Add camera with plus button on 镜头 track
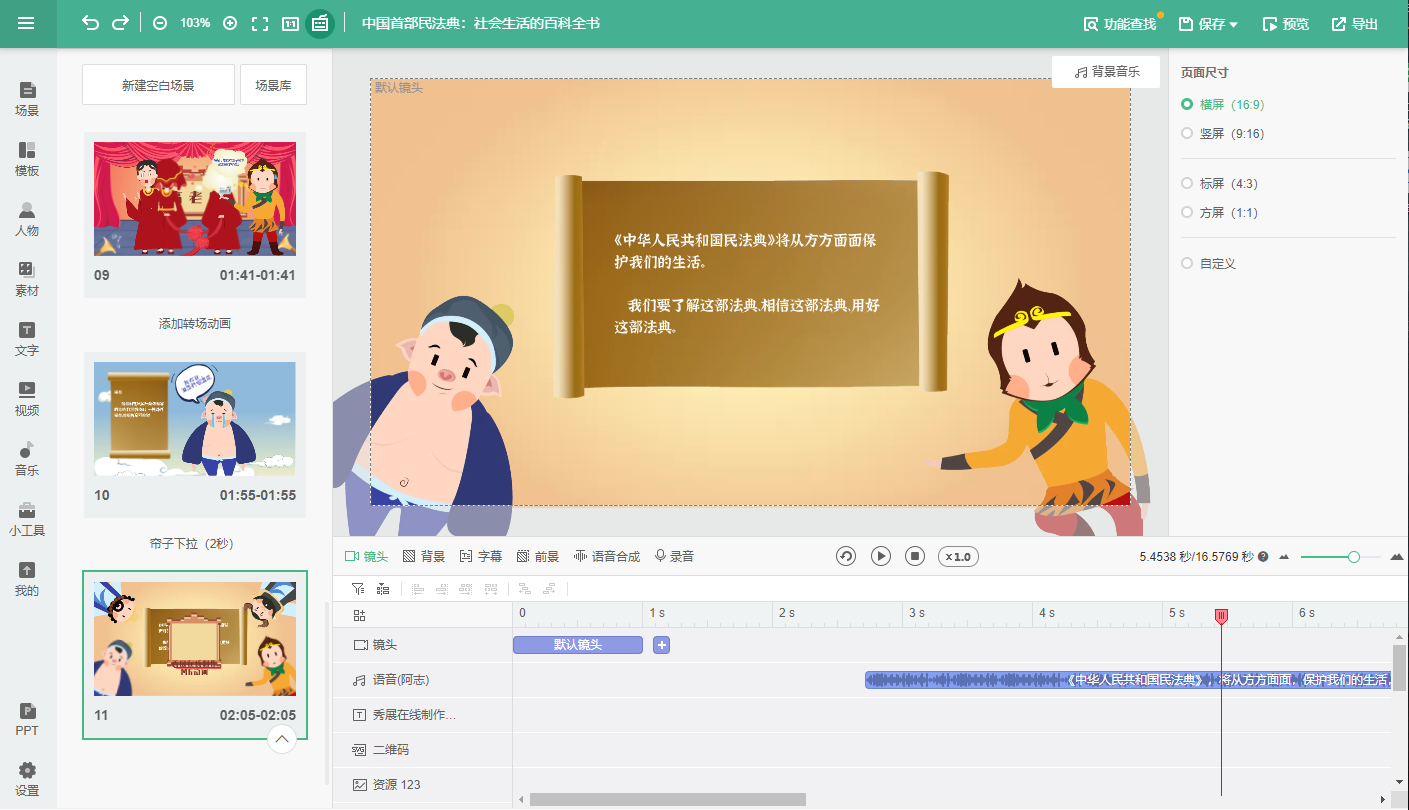Image resolution: width=1409 pixels, height=810 pixels. (x=661, y=645)
